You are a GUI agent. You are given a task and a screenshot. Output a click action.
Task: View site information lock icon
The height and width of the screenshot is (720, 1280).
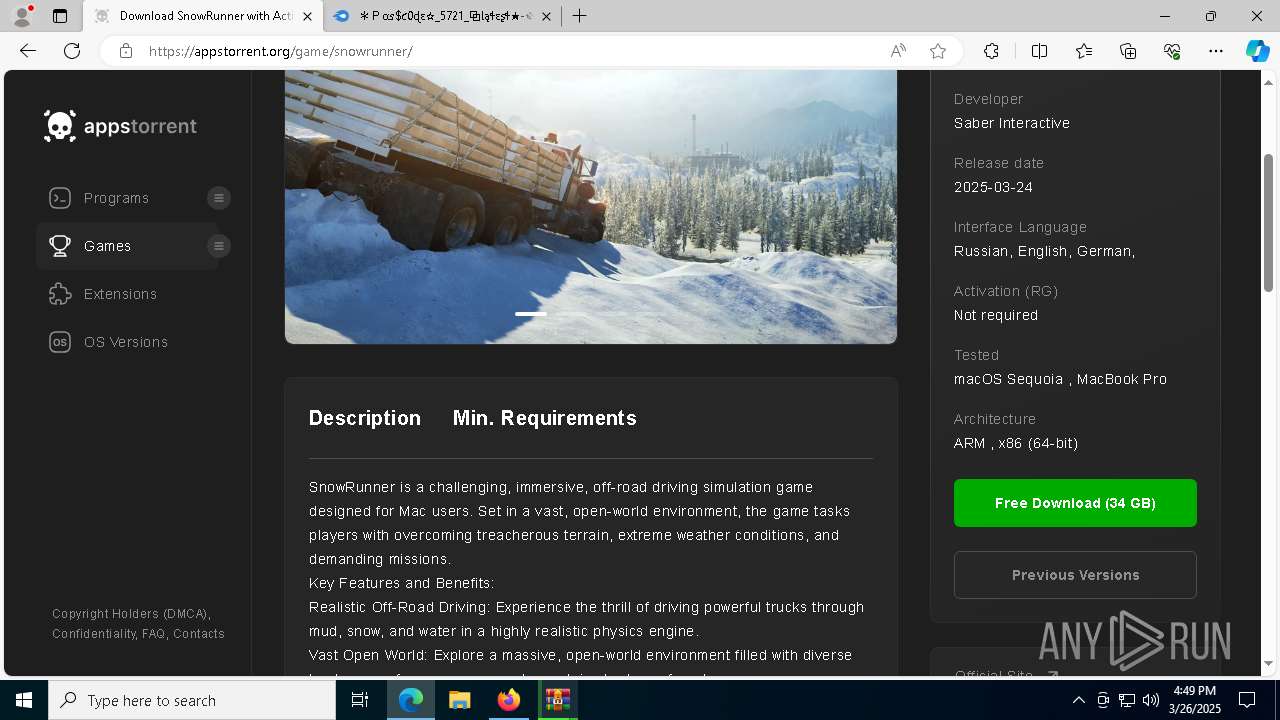126,51
